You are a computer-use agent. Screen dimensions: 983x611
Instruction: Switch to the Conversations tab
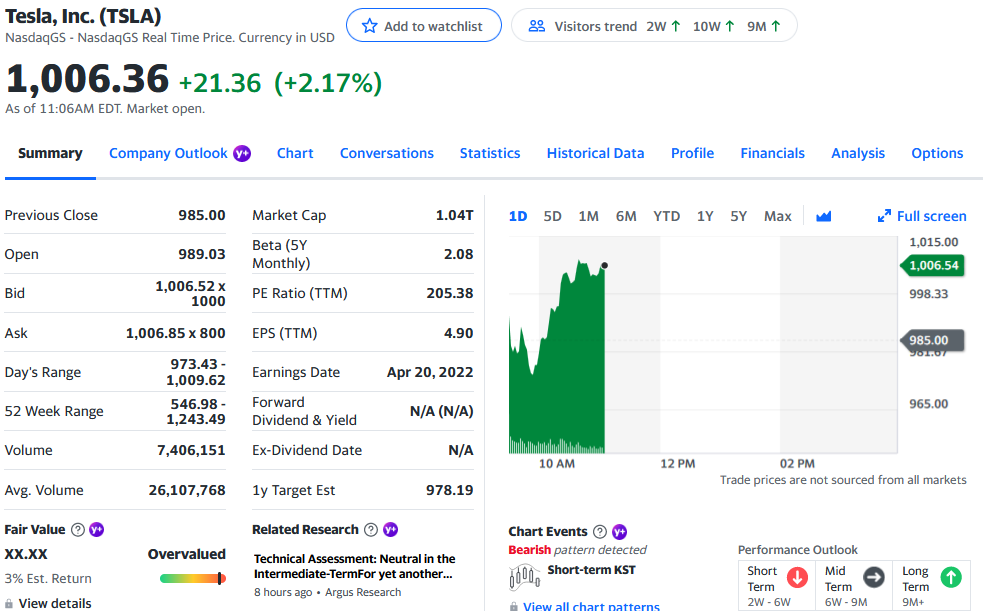(387, 154)
